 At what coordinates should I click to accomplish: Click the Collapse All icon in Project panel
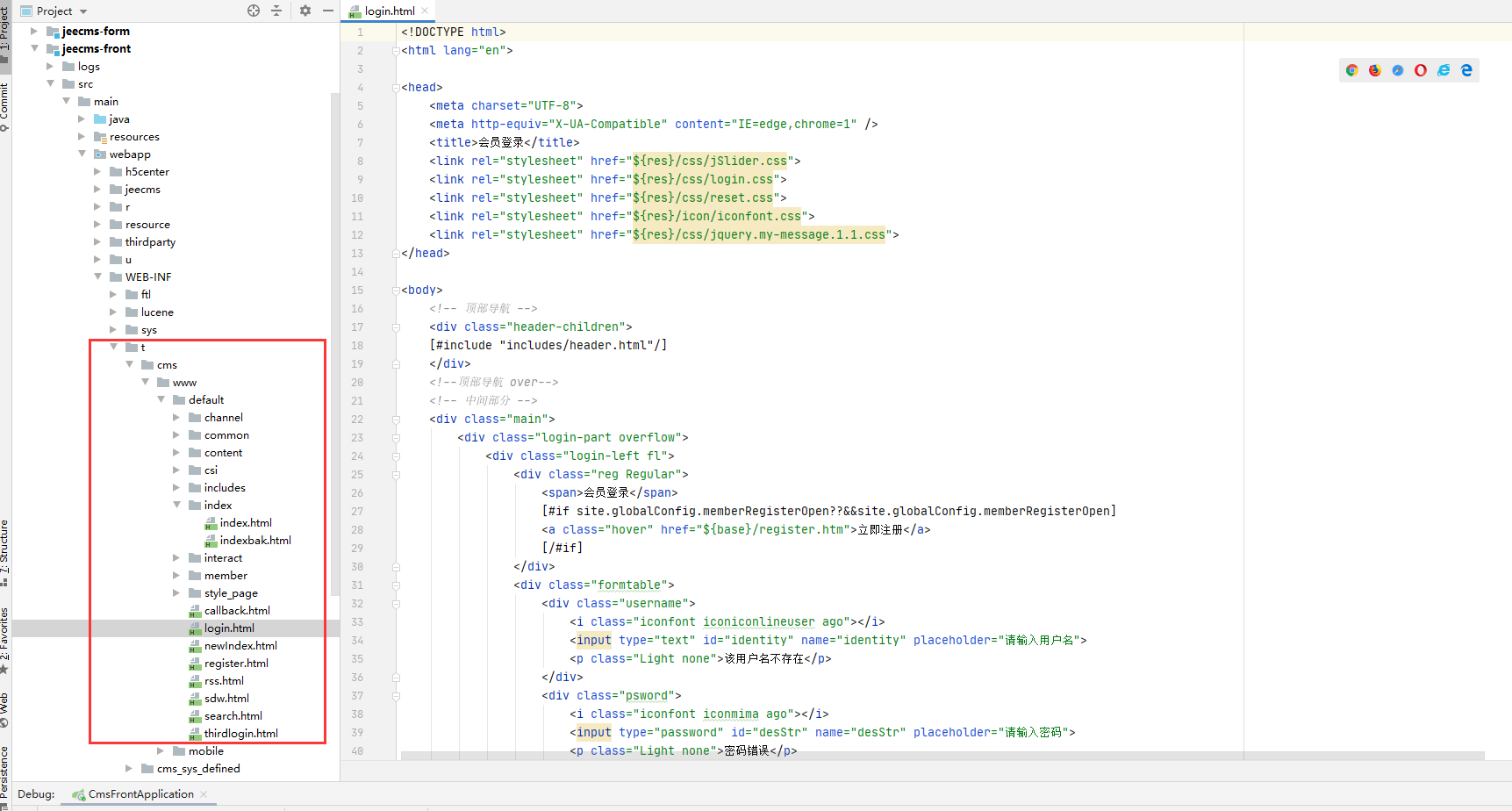pos(276,11)
